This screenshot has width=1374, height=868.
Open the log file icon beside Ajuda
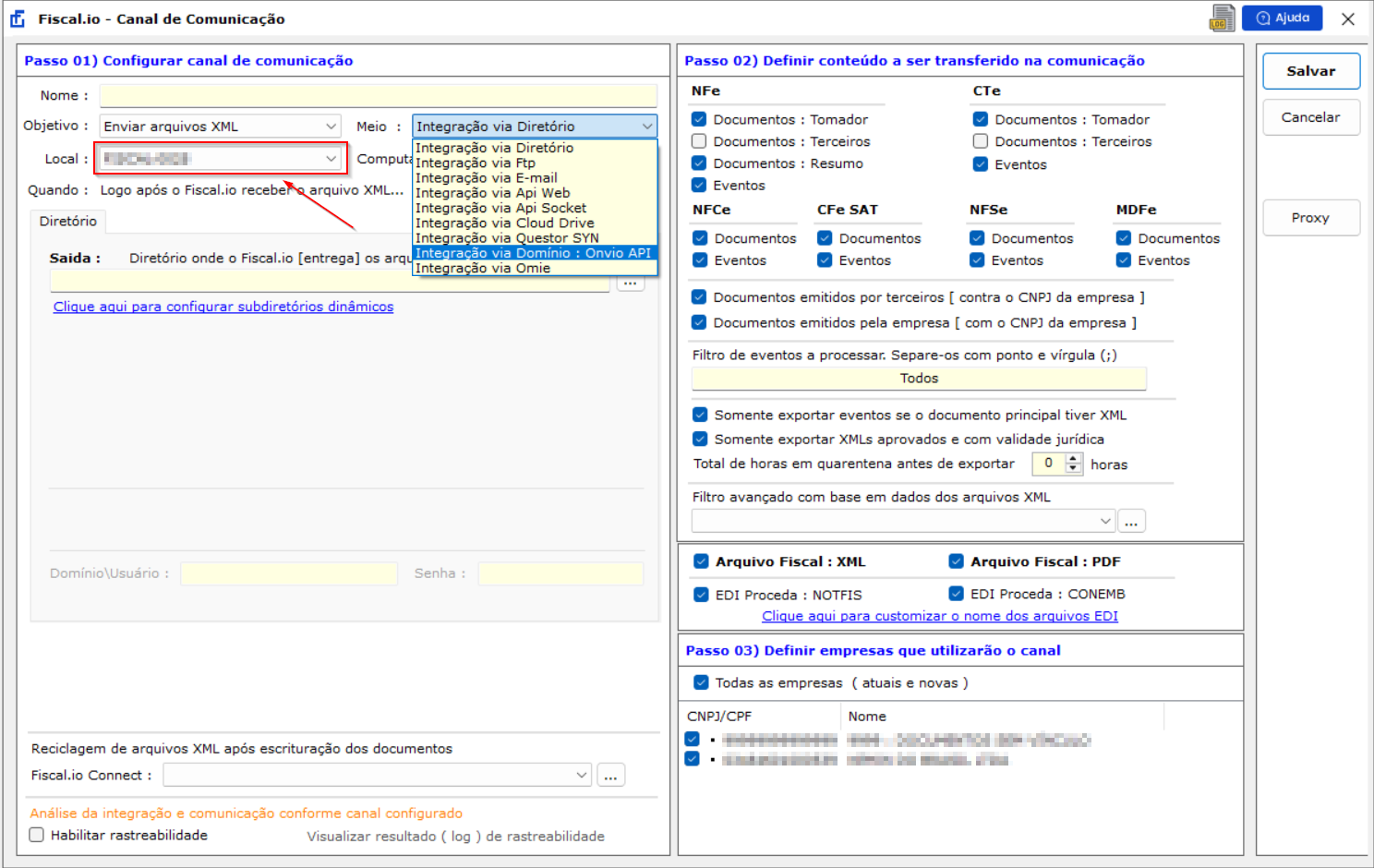click(1222, 18)
